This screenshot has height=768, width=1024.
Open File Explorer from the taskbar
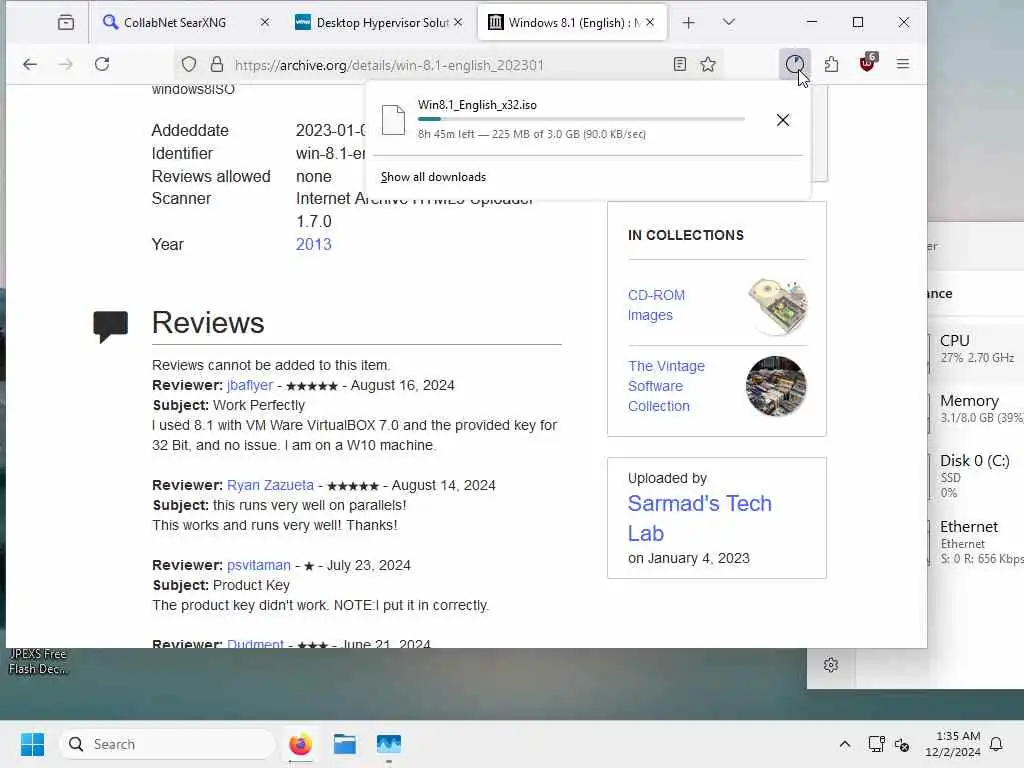pos(345,744)
